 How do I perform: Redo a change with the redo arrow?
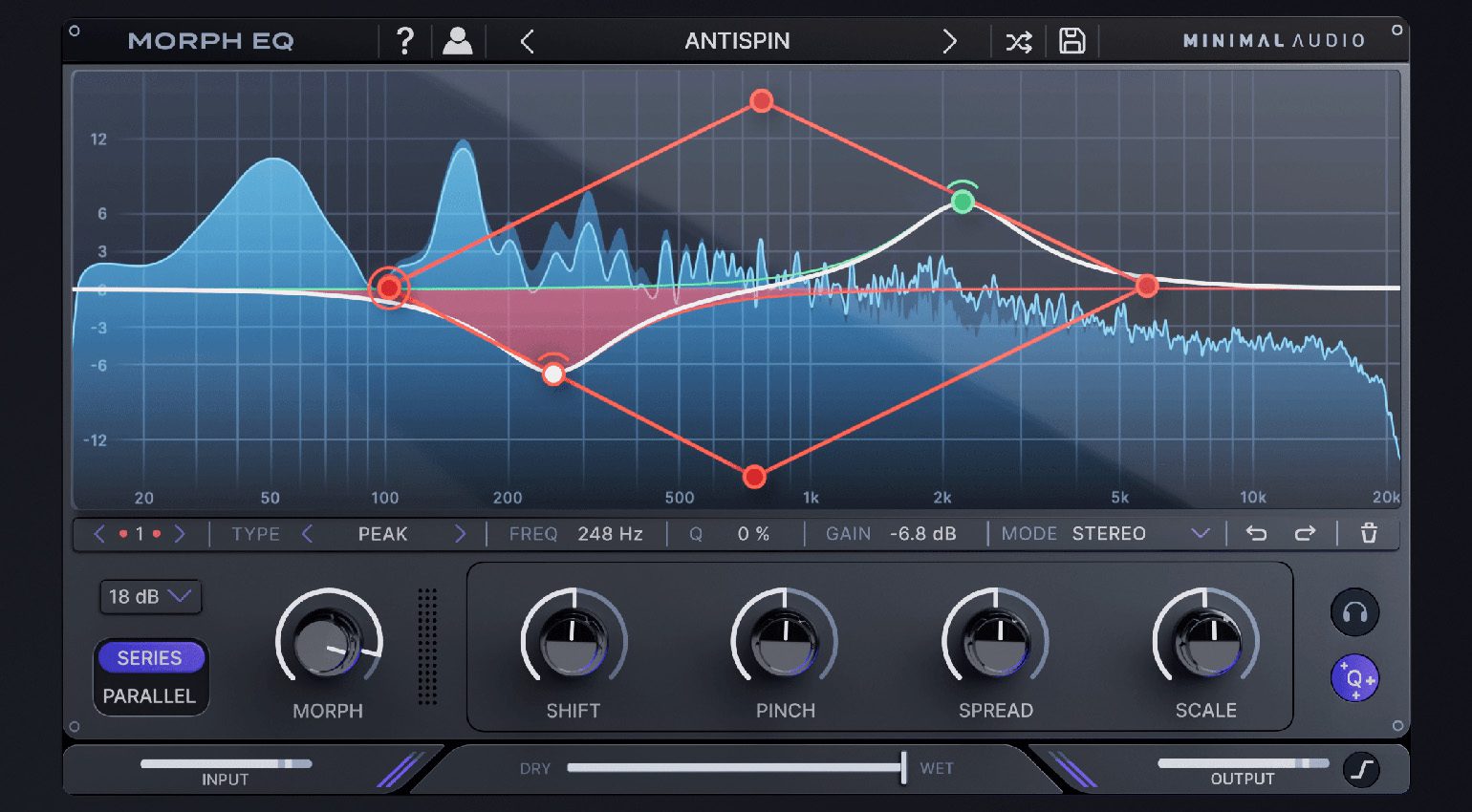[1305, 533]
